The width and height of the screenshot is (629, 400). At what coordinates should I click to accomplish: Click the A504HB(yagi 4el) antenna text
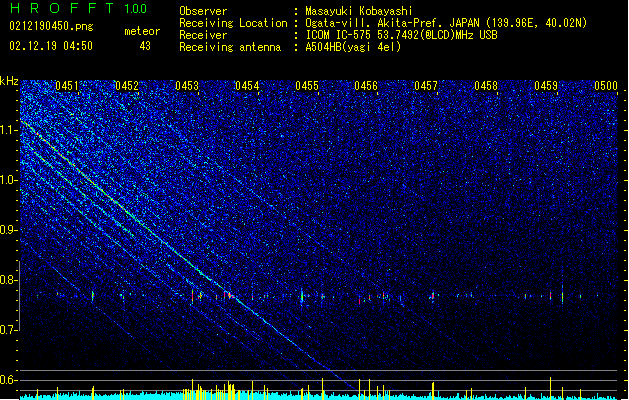click(x=353, y=47)
